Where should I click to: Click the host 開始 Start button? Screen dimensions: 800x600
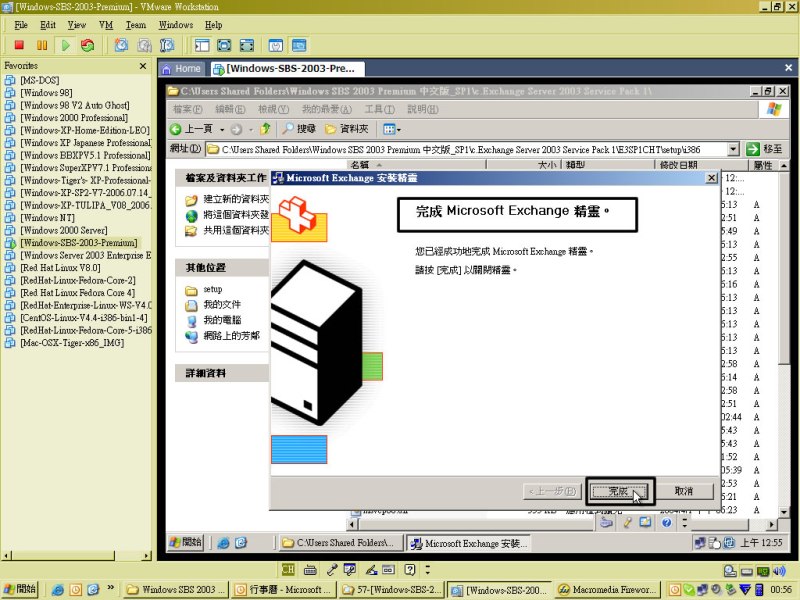tap(20, 589)
